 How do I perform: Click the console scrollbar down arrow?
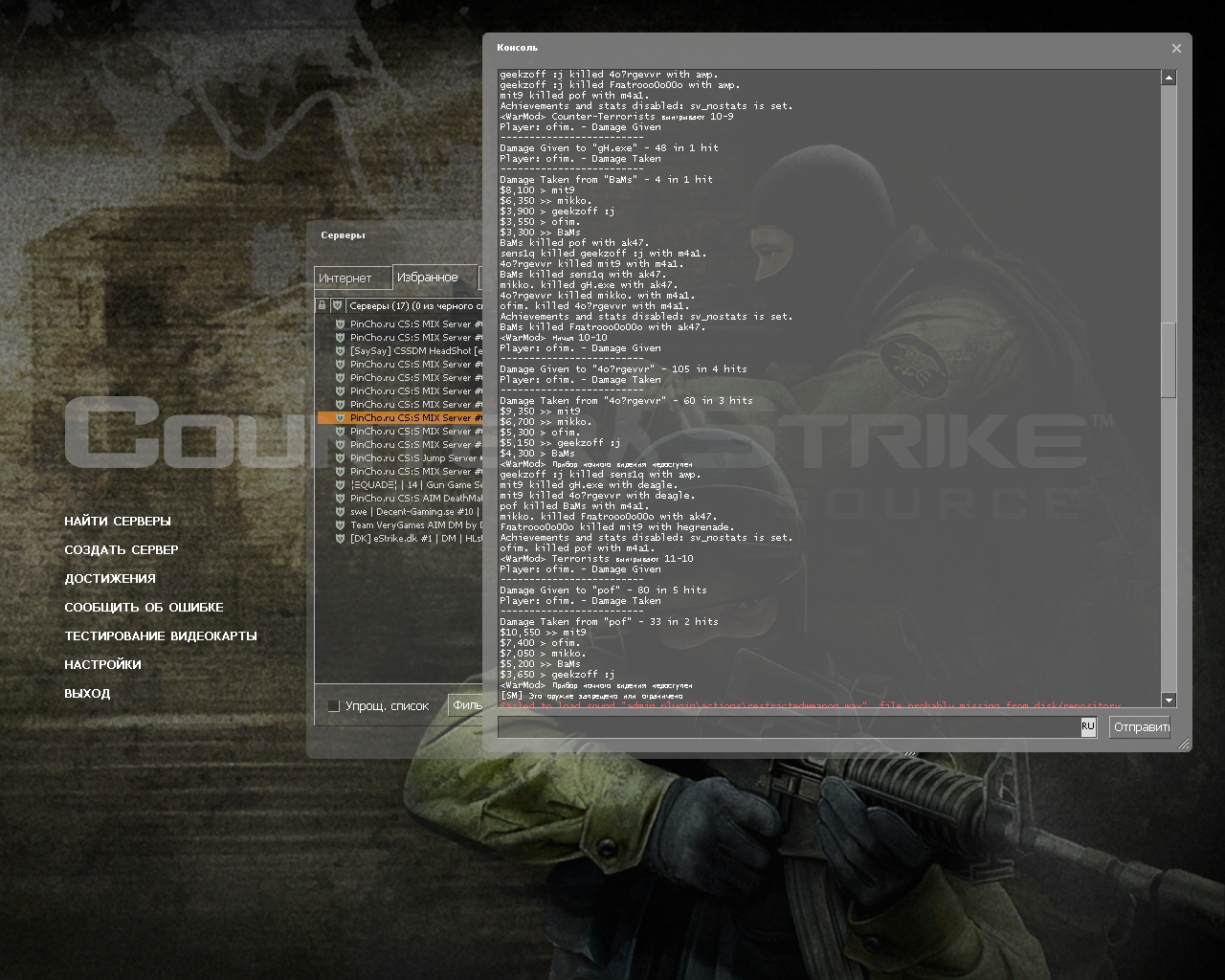click(1169, 701)
